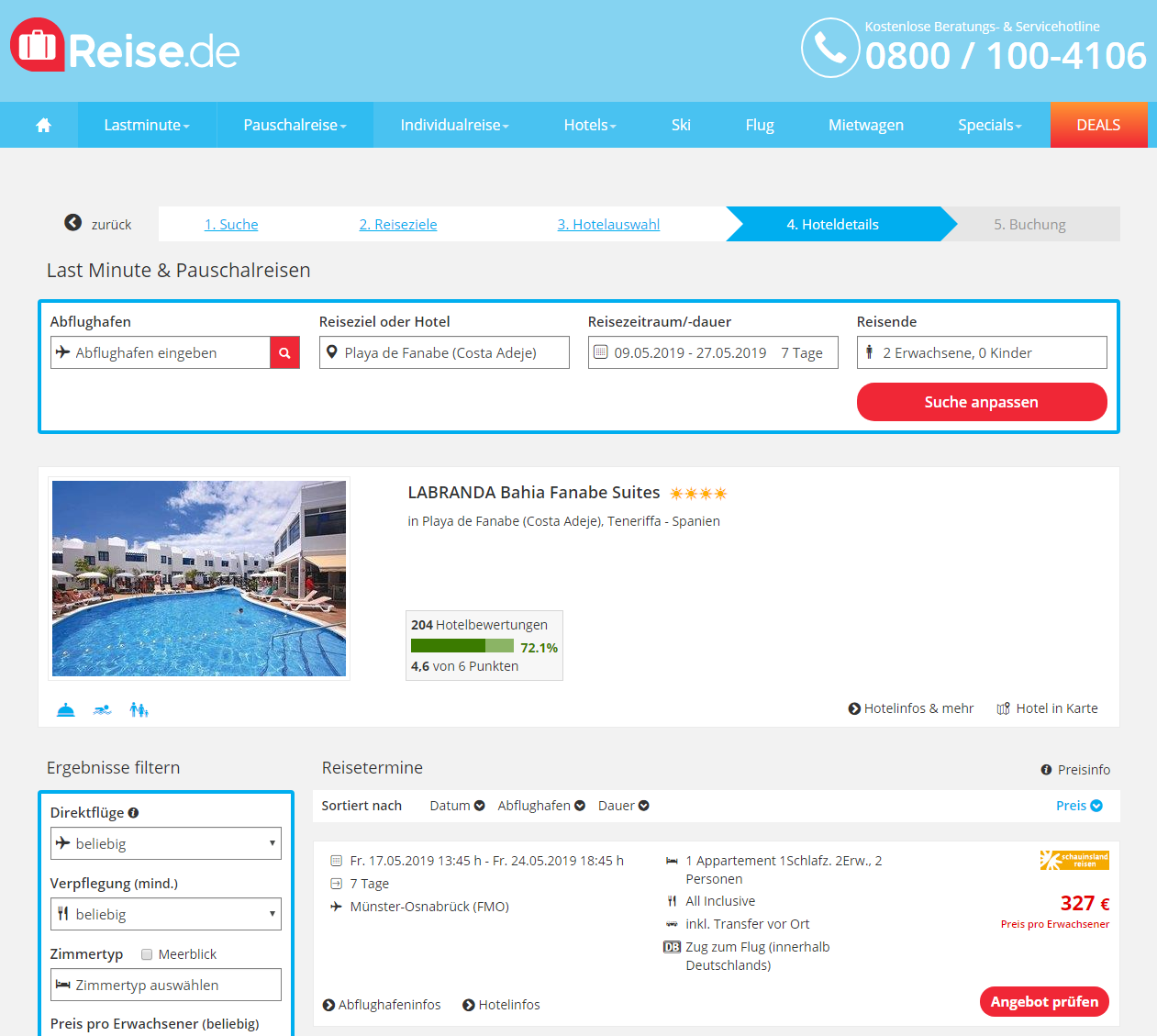1157x1036 pixels.
Task: Click the Preisinfo link text
Action: [1084, 770]
